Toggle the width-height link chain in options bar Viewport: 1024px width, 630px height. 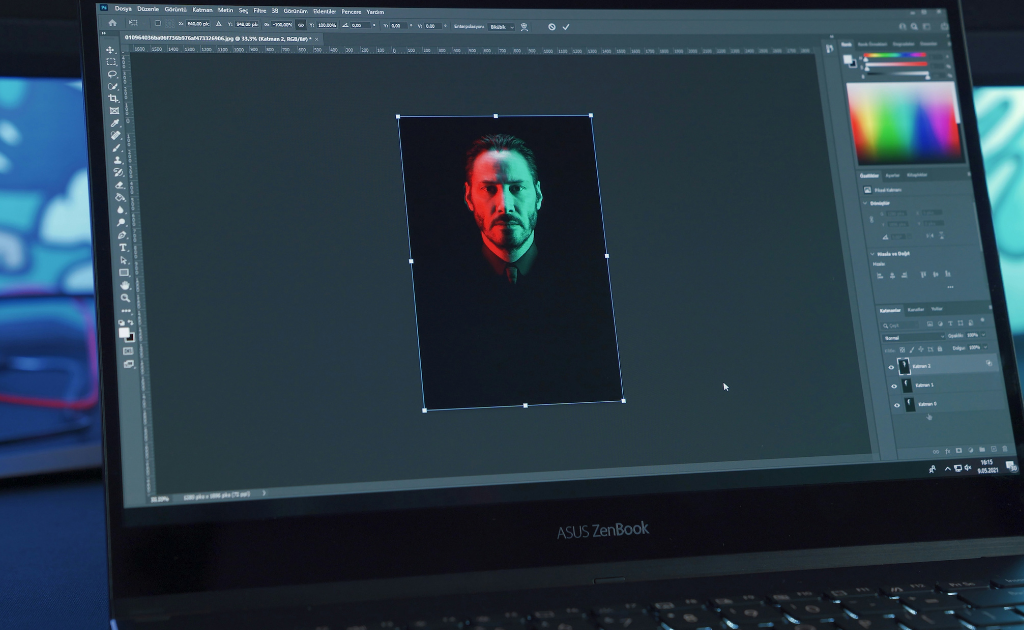pos(300,25)
